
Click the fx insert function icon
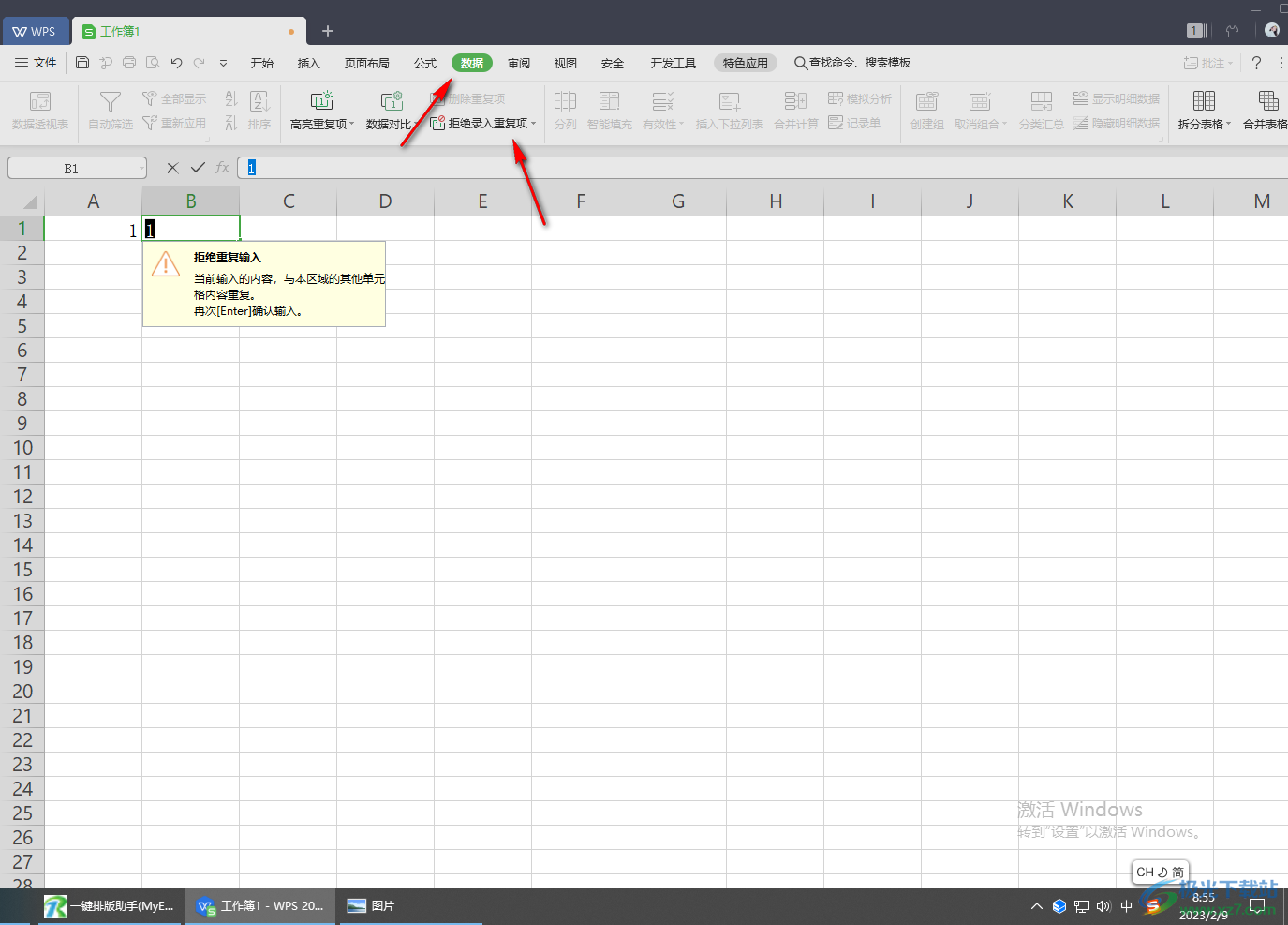click(x=222, y=168)
